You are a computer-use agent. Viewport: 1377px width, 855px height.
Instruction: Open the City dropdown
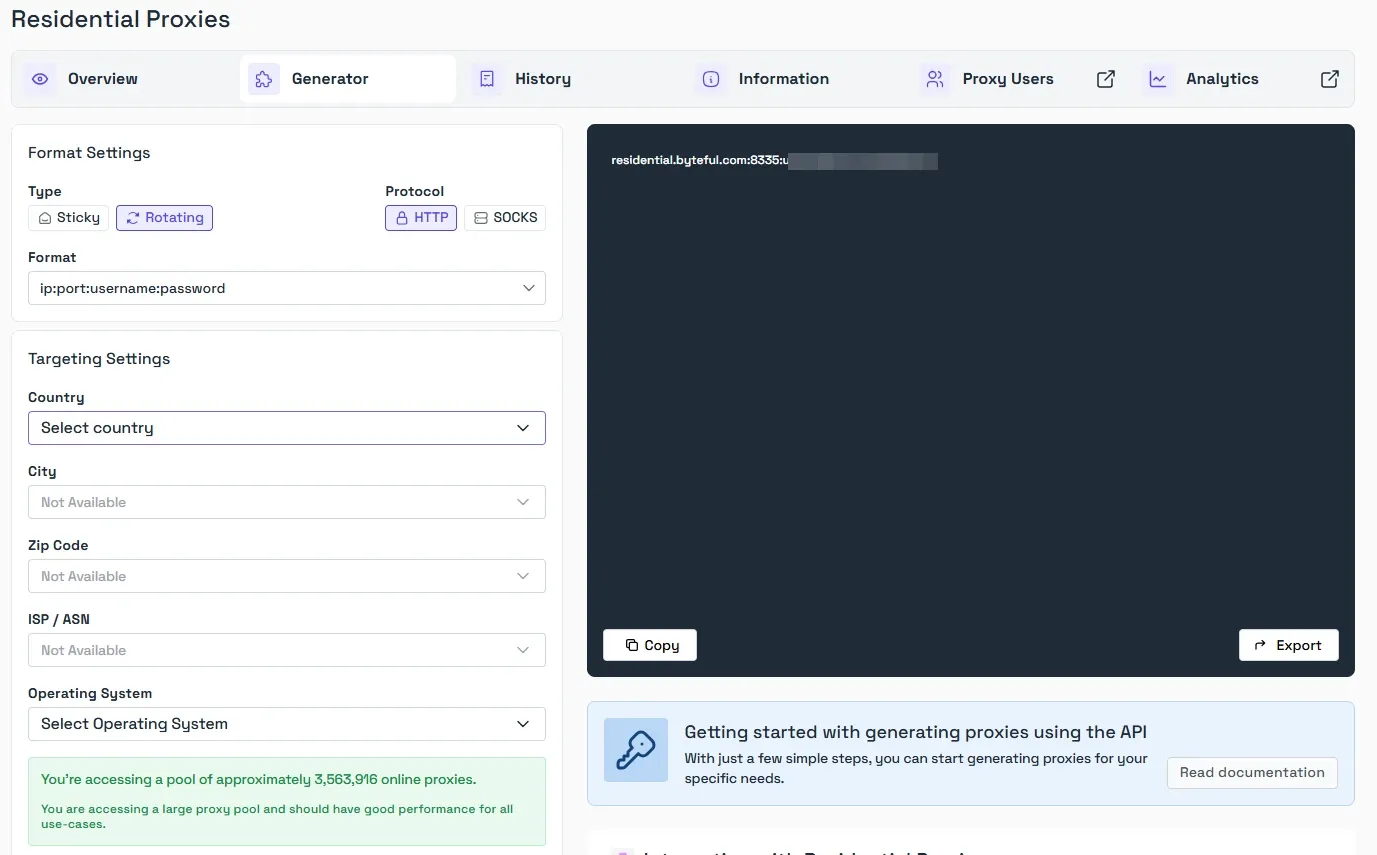[287, 502]
